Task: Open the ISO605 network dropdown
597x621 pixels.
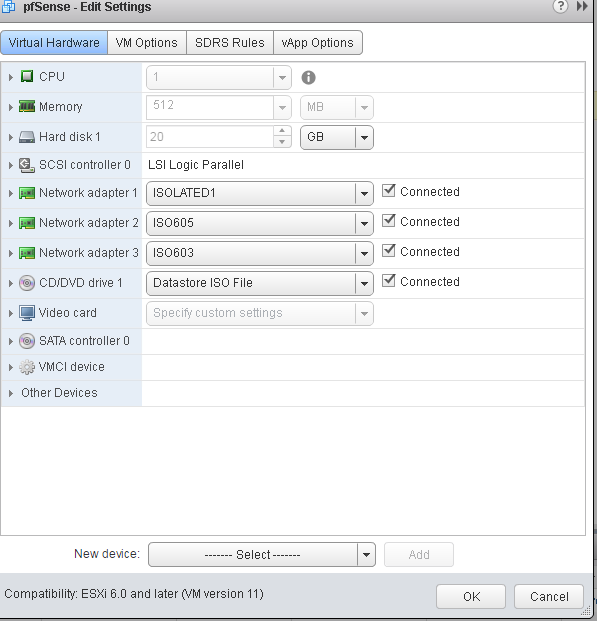Action: click(259, 223)
